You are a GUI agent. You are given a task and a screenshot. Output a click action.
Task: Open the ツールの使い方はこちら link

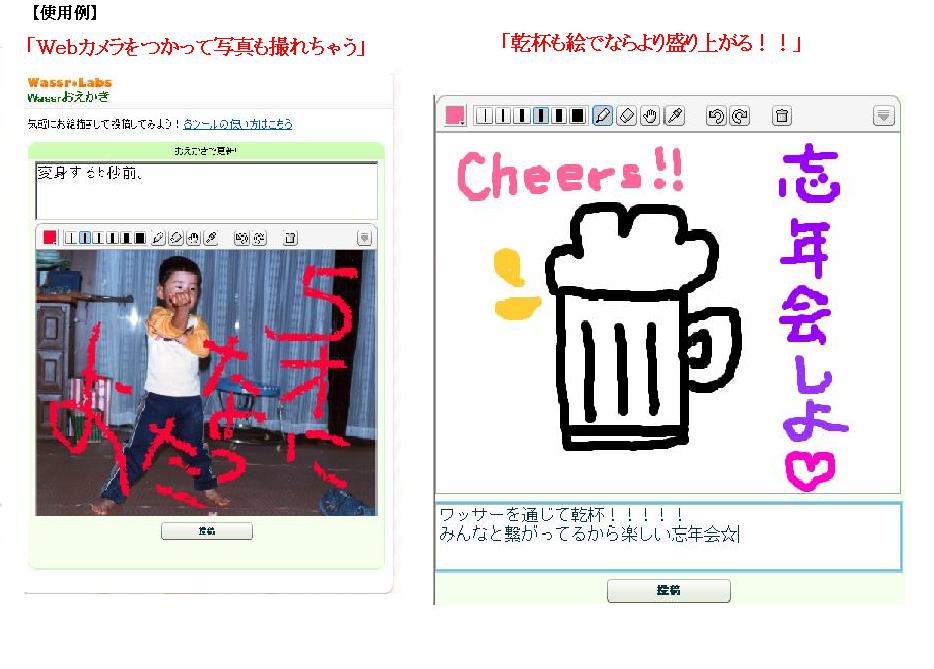(238, 124)
